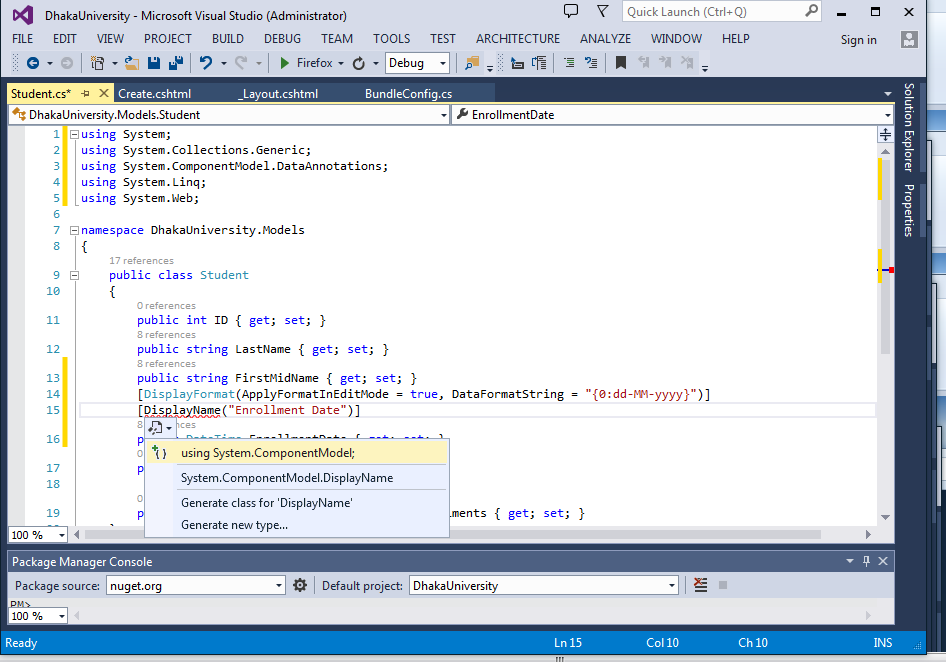Screen dimensions: 946x662
Task: Click the Sign in link
Action: pos(858,39)
